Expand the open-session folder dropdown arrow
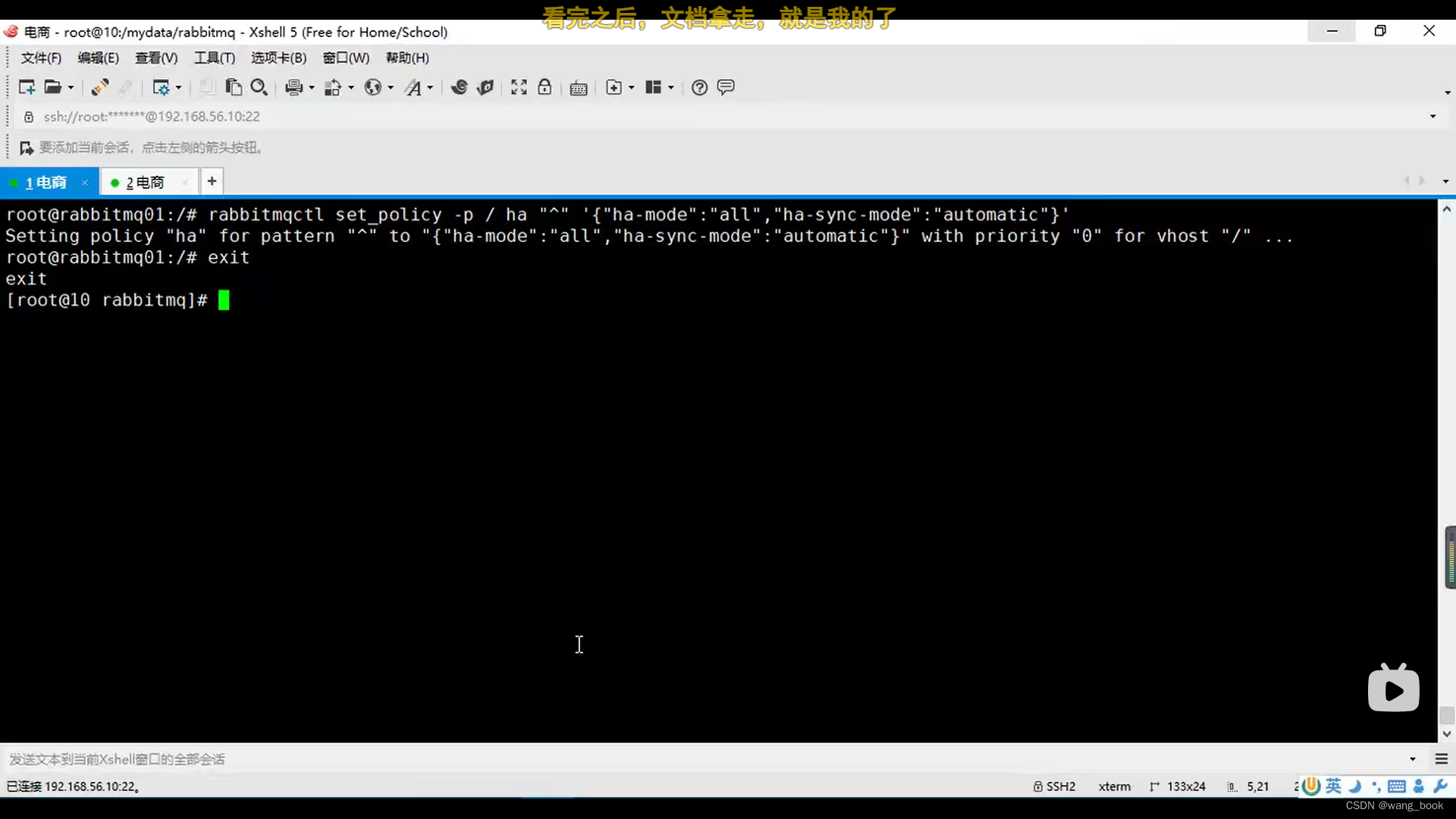Viewport: 1456px width, 819px height. click(71, 88)
